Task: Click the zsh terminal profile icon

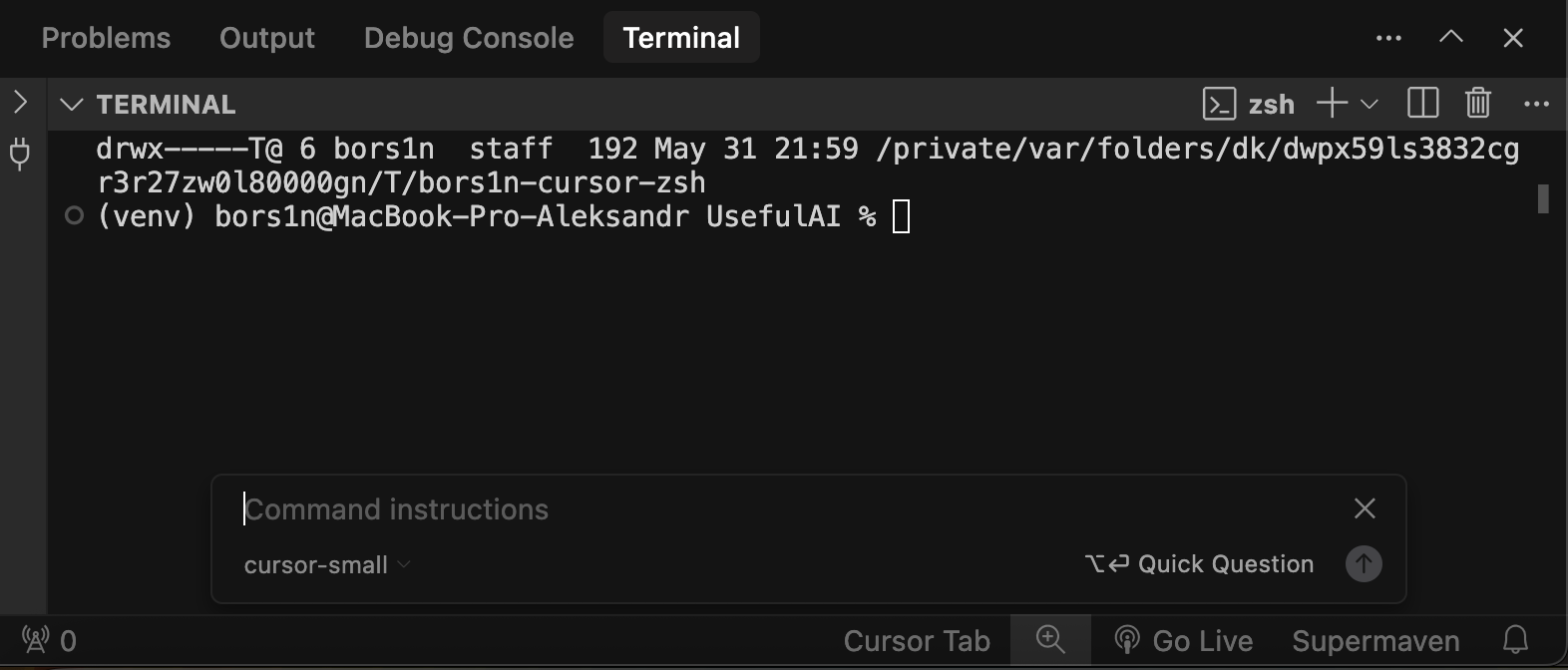Action: pyautogui.click(x=1219, y=104)
